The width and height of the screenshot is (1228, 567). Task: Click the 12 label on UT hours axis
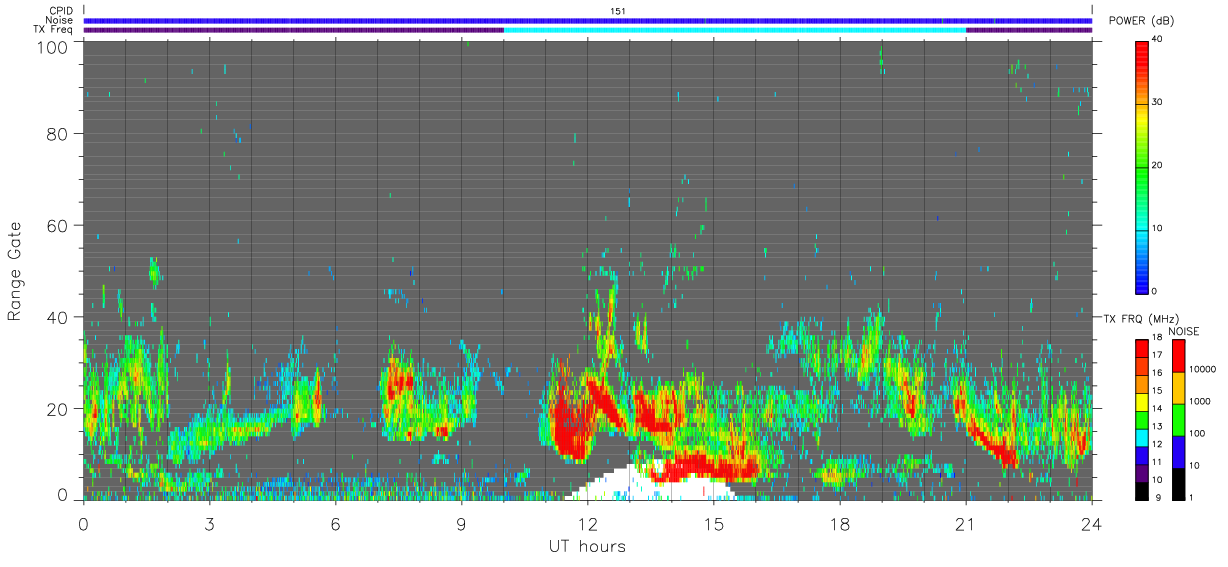pos(588,523)
